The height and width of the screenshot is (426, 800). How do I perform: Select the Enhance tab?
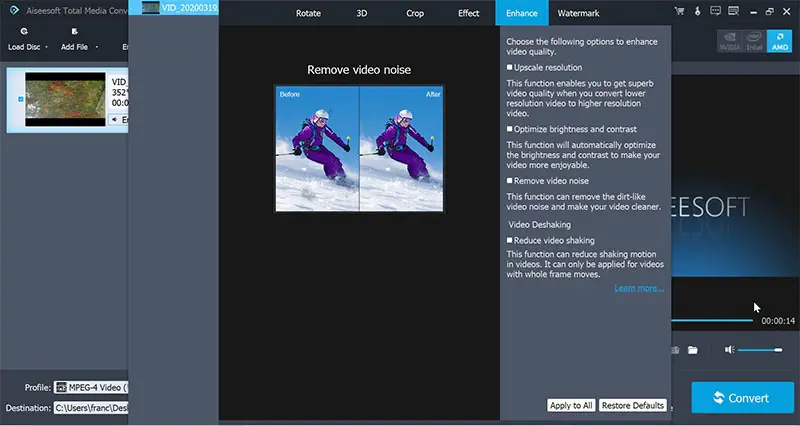pos(521,13)
